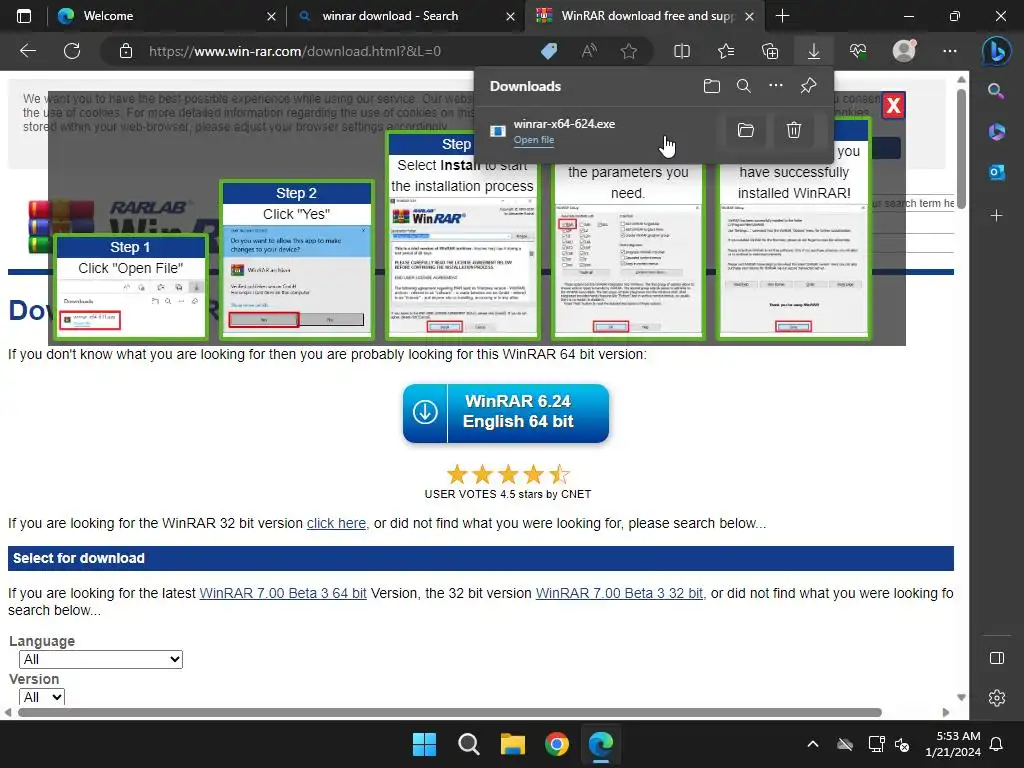Open Downloads folder from panel header
The image size is (1024, 768).
pyautogui.click(x=712, y=86)
